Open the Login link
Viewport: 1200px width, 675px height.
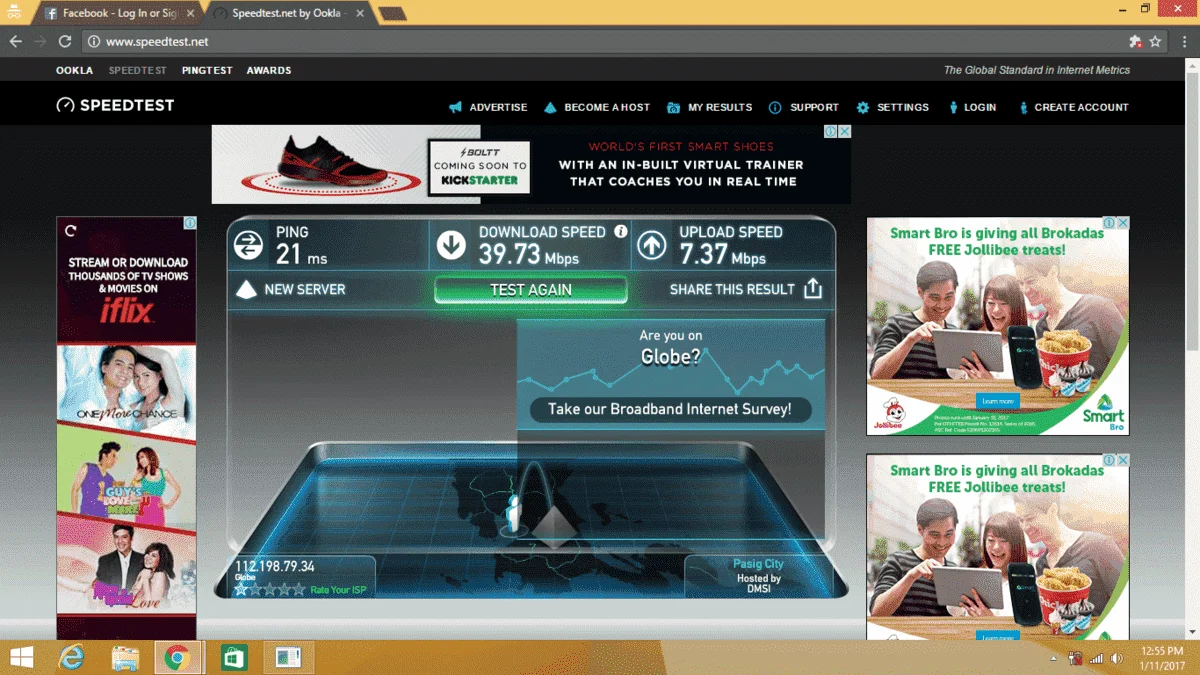[980, 107]
